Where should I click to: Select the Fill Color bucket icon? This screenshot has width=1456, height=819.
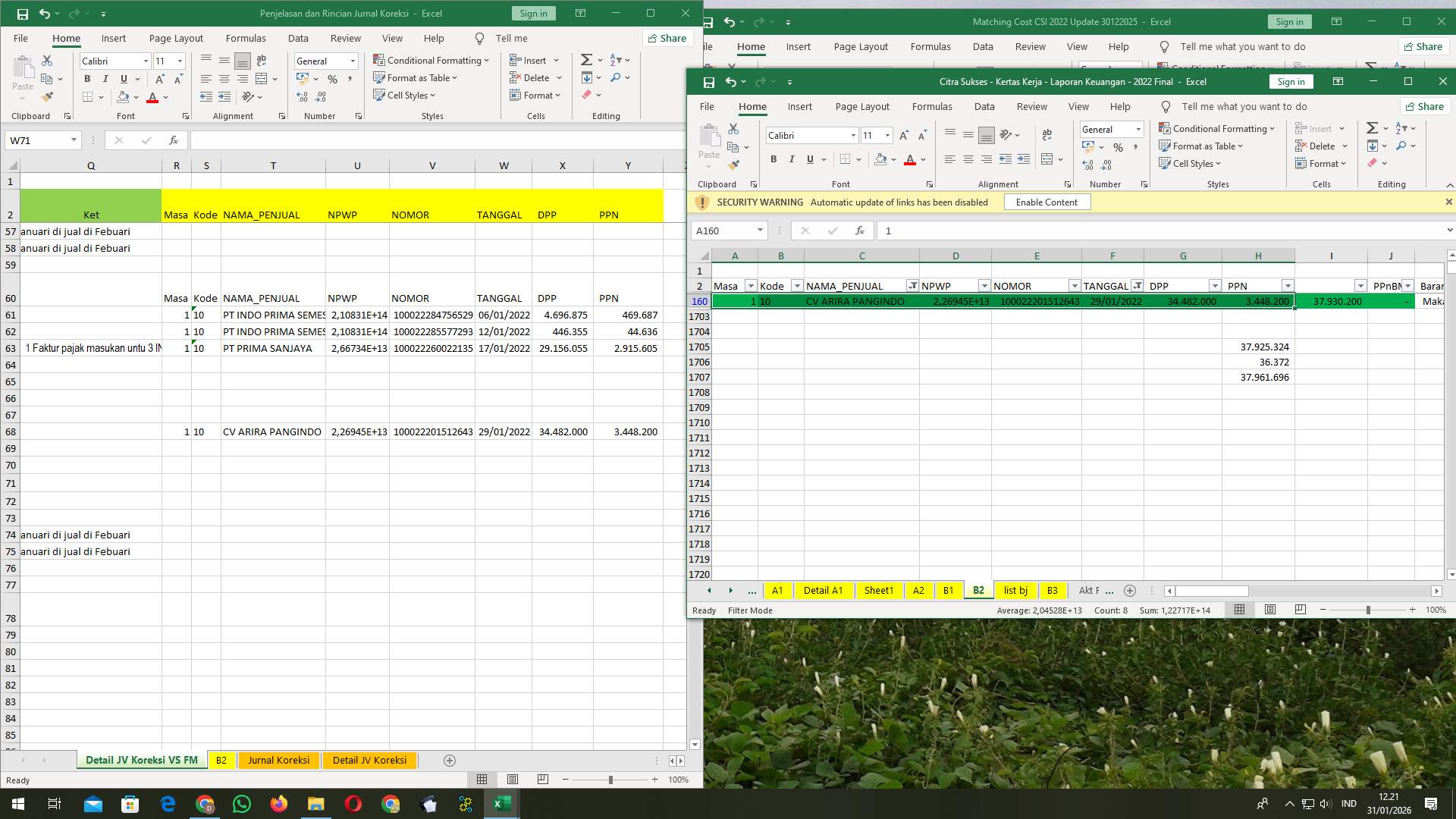coord(880,159)
